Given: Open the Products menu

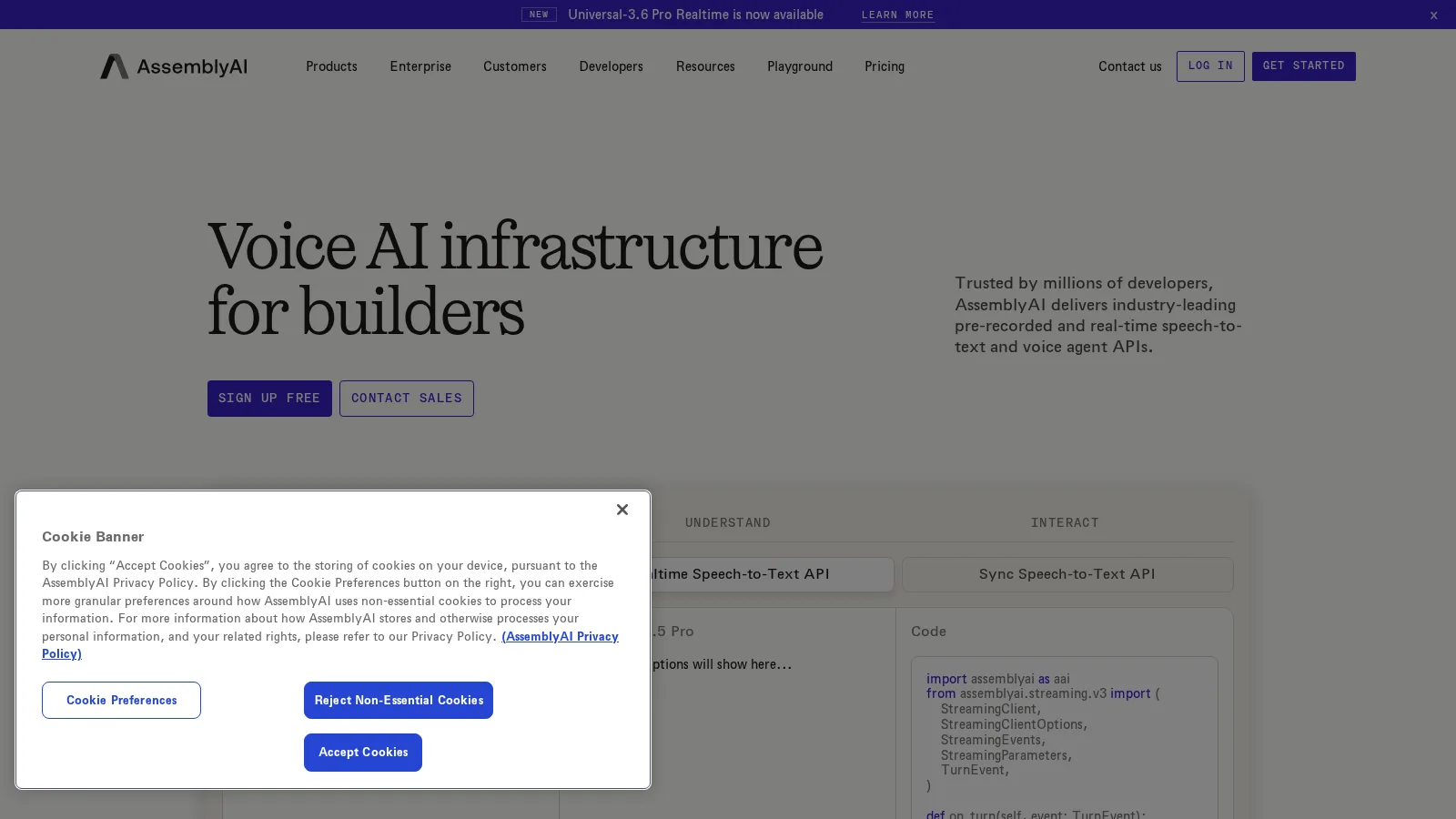Looking at the screenshot, I should coord(331,66).
